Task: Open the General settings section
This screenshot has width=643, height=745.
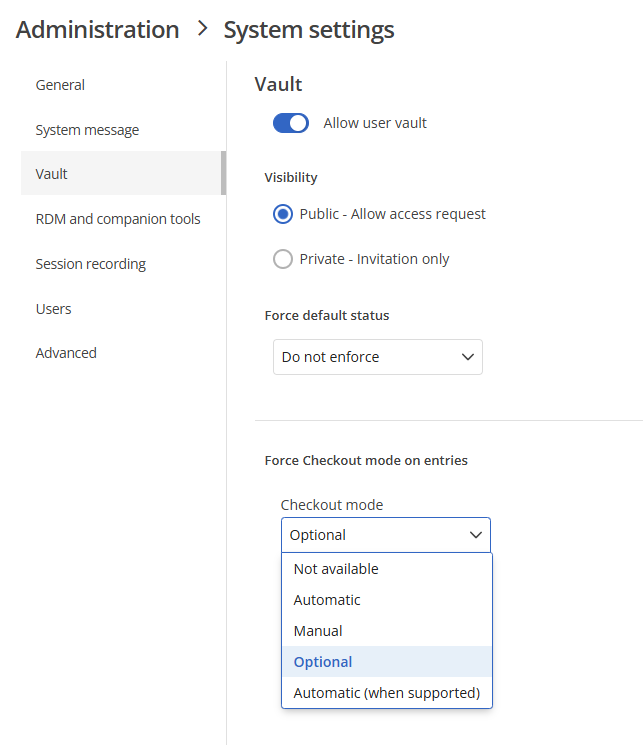Action: coord(60,85)
